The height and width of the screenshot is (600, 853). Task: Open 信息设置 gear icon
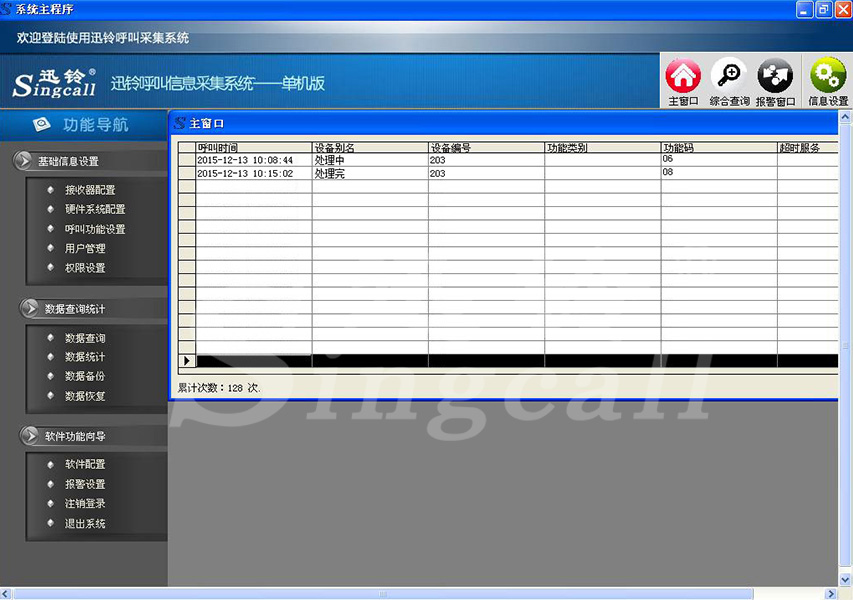(x=827, y=77)
